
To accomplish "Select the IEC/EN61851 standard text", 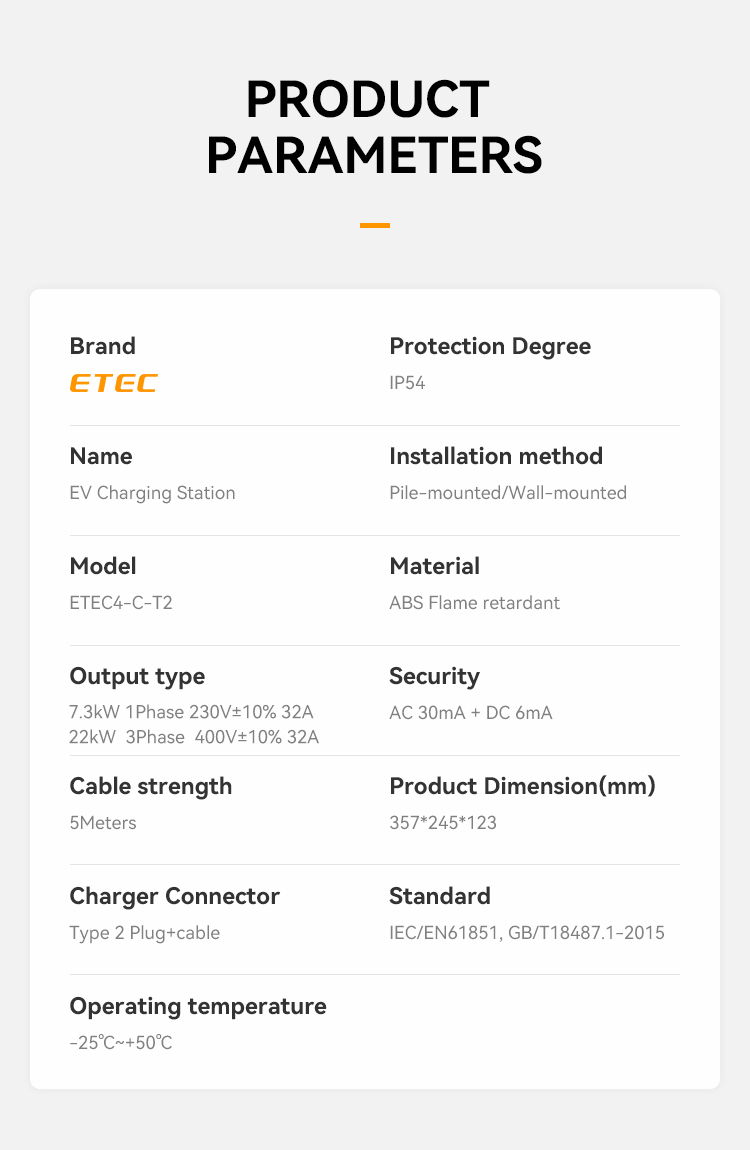I will tap(445, 933).
